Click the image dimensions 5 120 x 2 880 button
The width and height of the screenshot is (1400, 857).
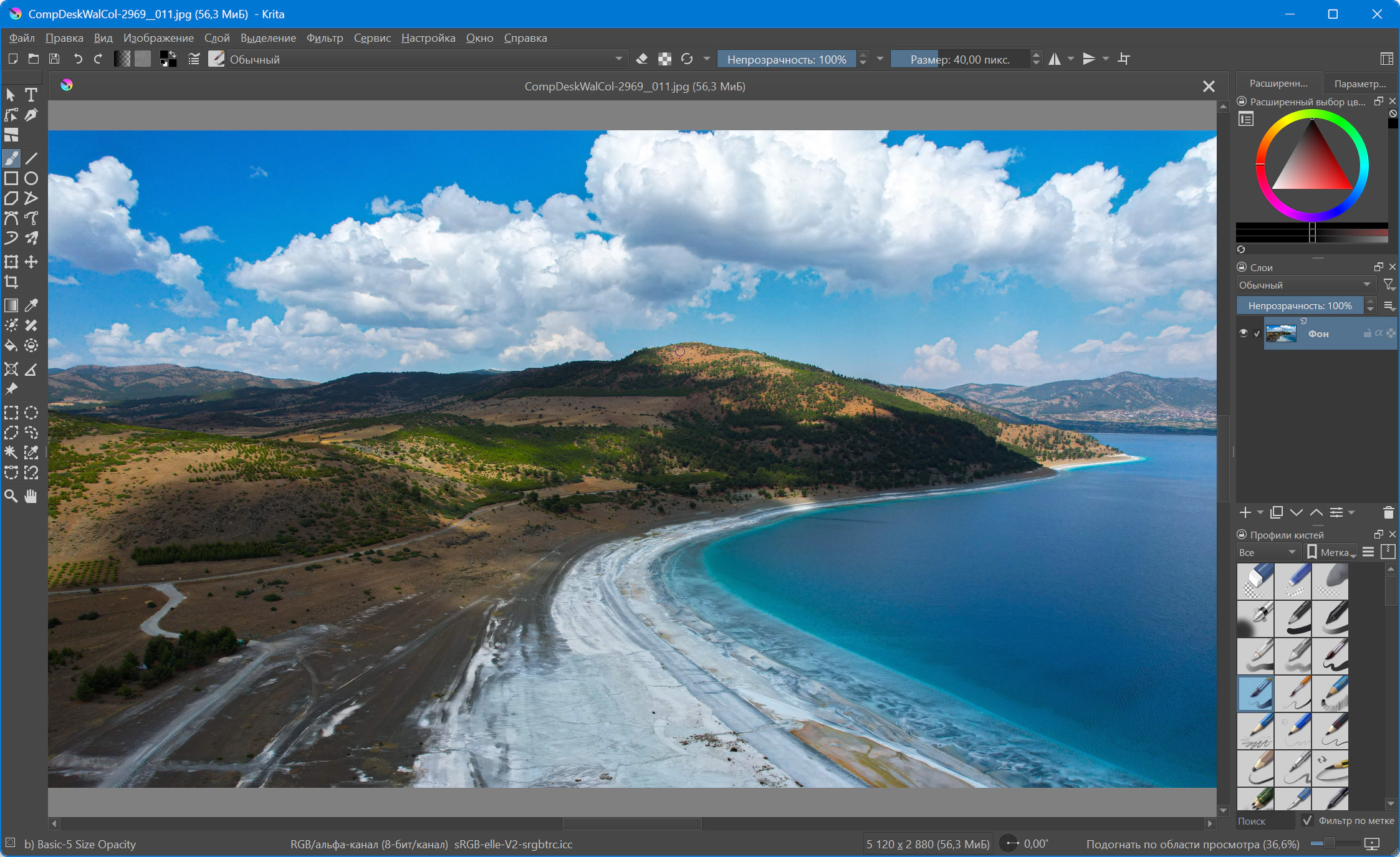click(x=928, y=844)
